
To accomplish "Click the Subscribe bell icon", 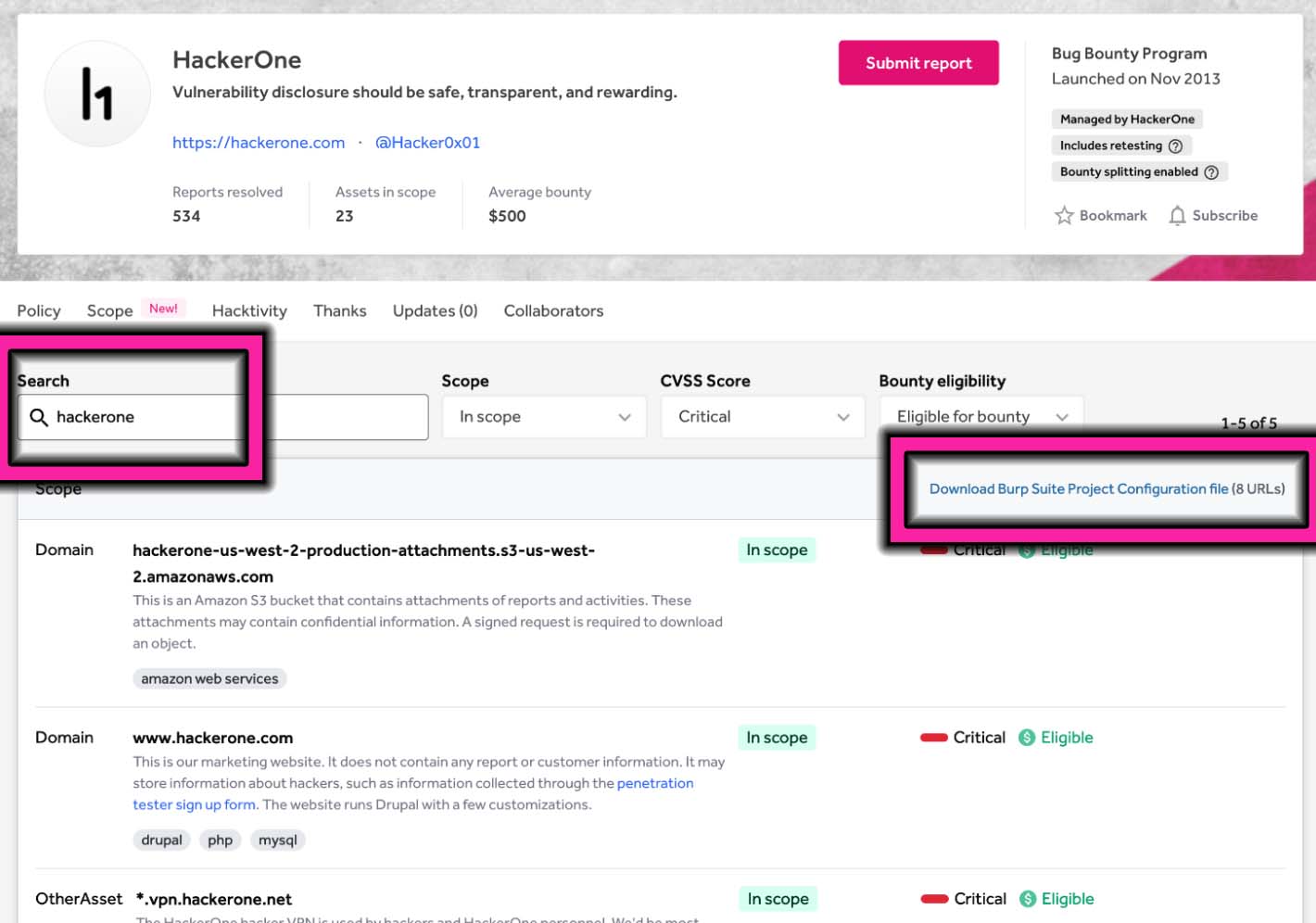I will pyautogui.click(x=1177, y=216).
